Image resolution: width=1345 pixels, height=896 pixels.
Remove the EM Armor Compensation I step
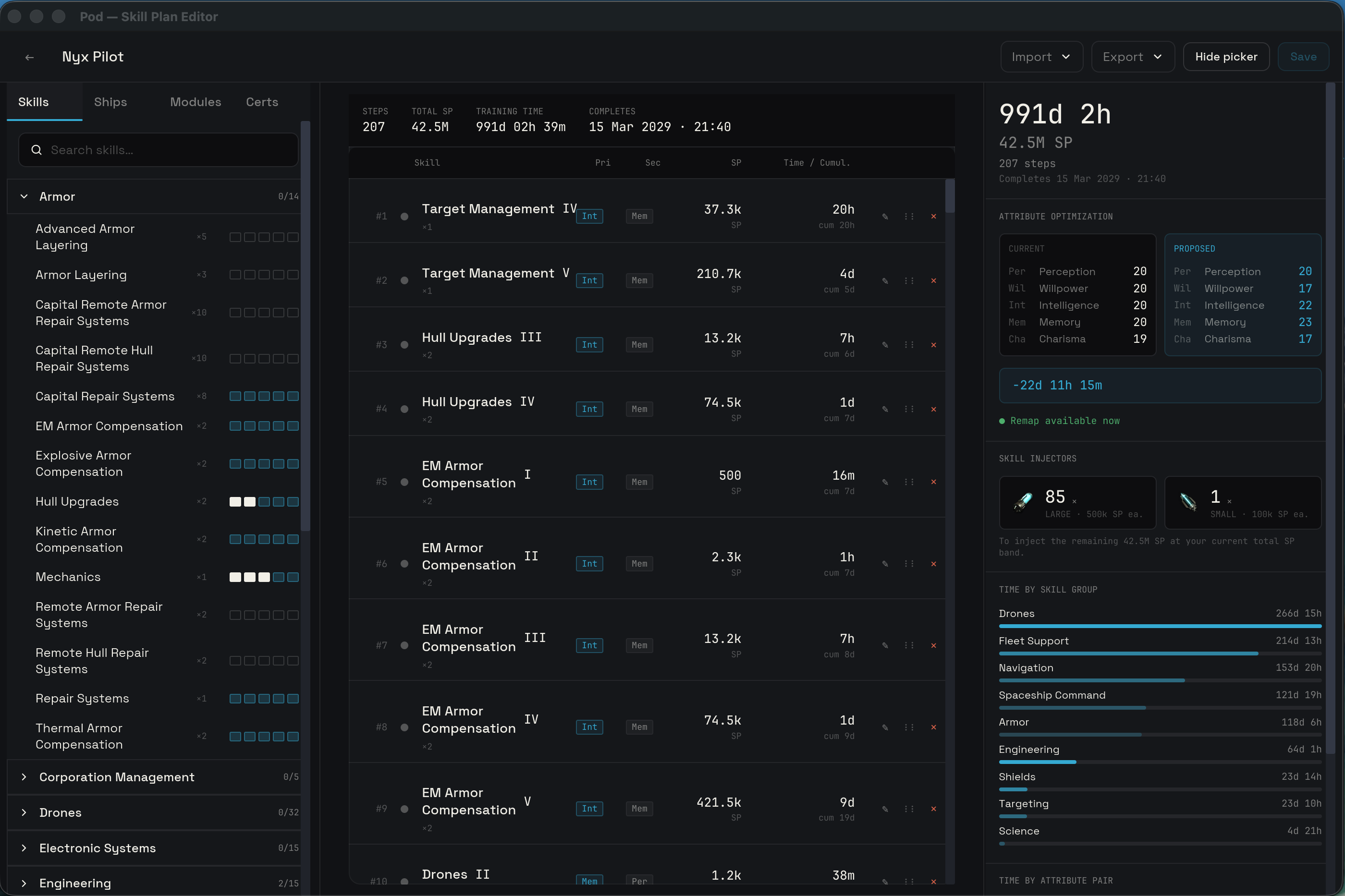(933, 482)
